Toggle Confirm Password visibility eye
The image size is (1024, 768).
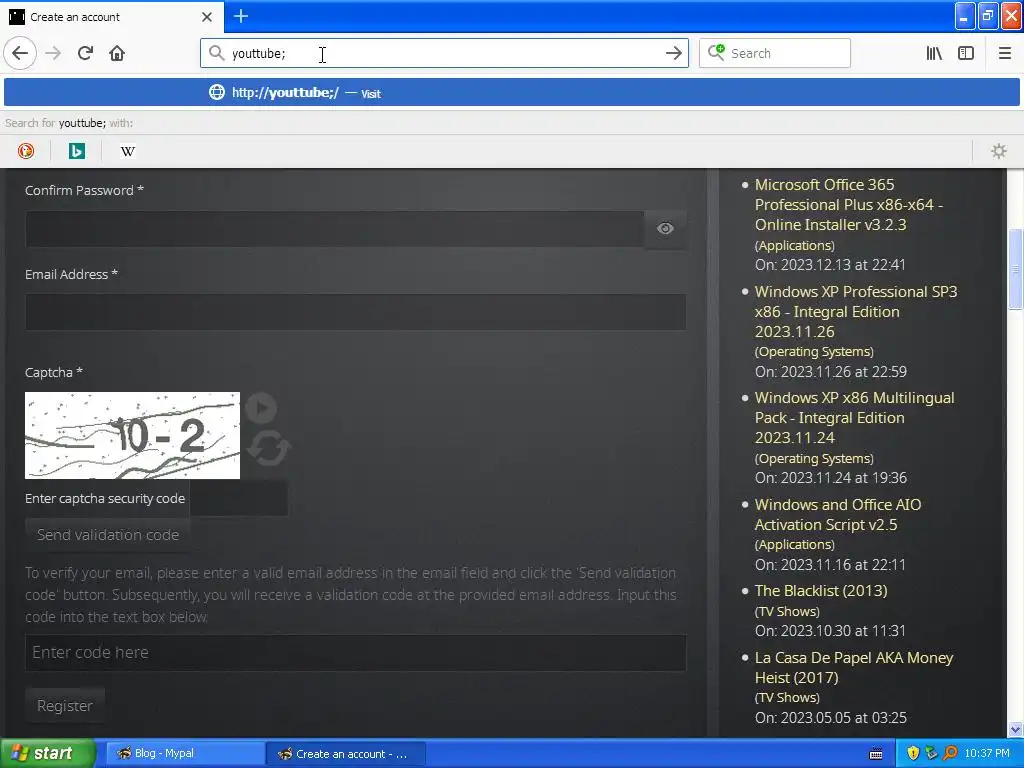(x=665, y=229)
